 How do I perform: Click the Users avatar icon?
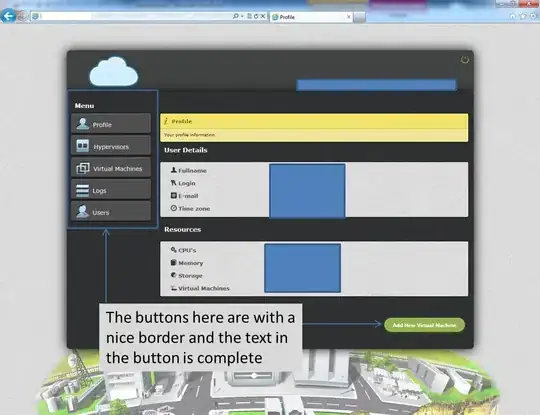[82, 211]
